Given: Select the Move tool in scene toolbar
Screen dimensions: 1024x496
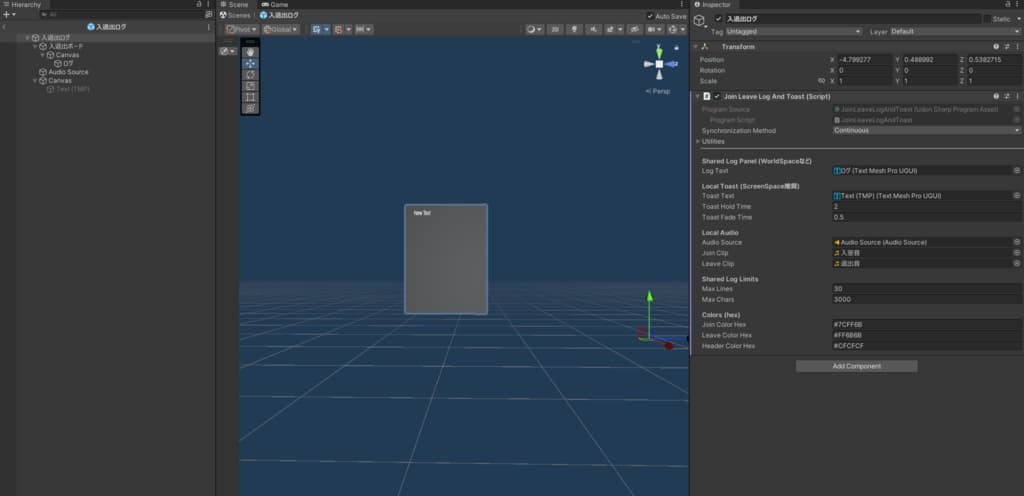Looking at the screenshot, I should (250, 63).
